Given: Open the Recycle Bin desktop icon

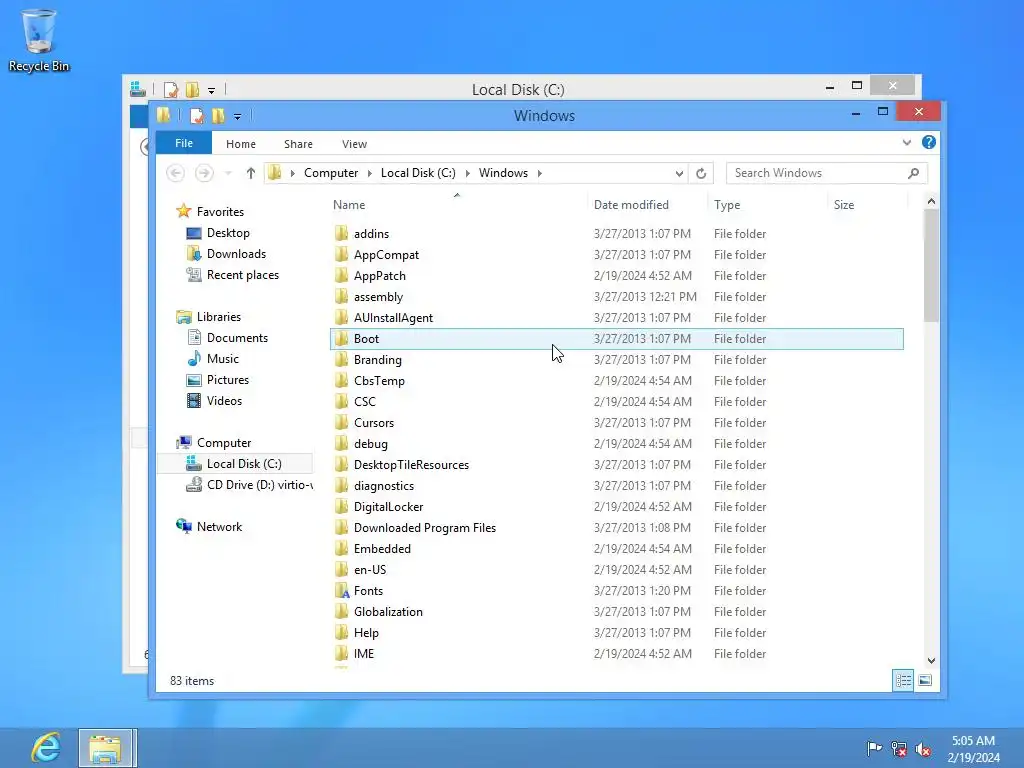Looking at the screenshot, I should pyautogui.click(x=39, y=40).
